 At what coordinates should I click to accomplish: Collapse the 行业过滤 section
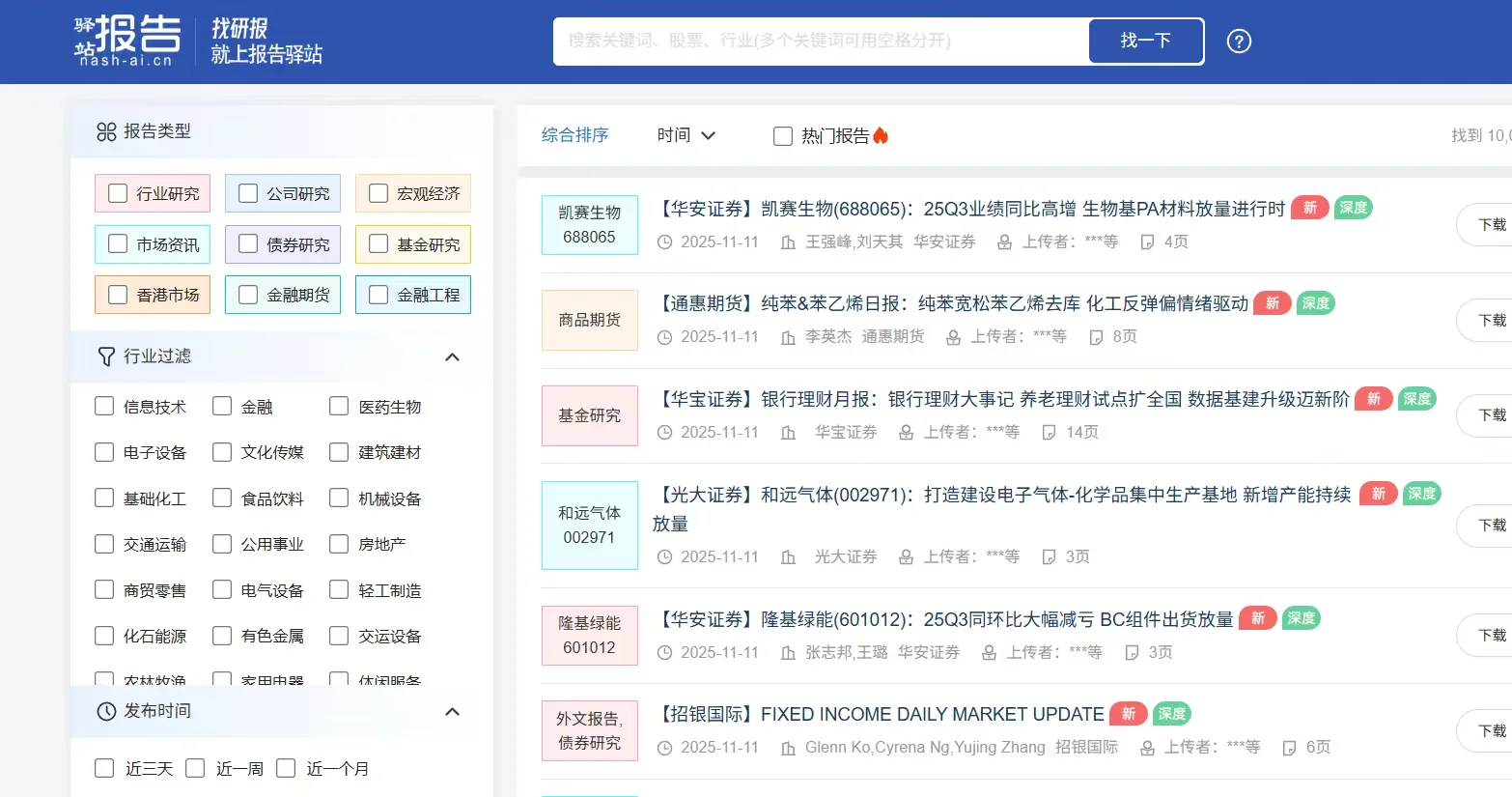452,356
